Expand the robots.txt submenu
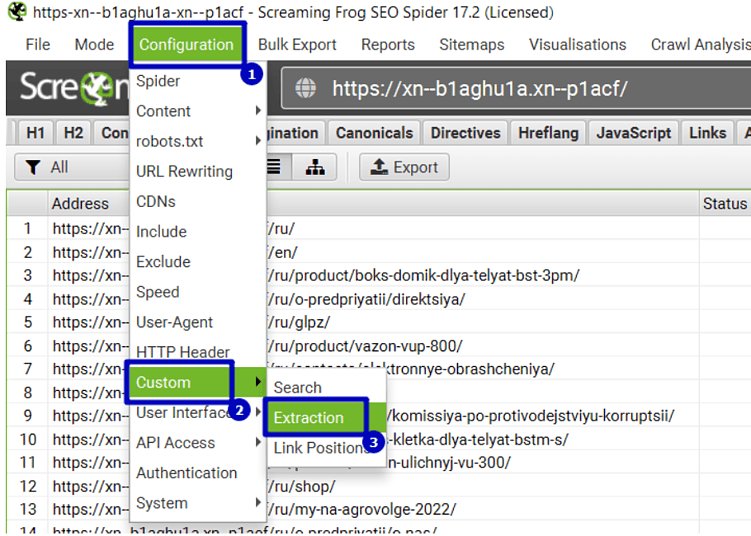Screen dimensions: 751x536 click(197, 141)
